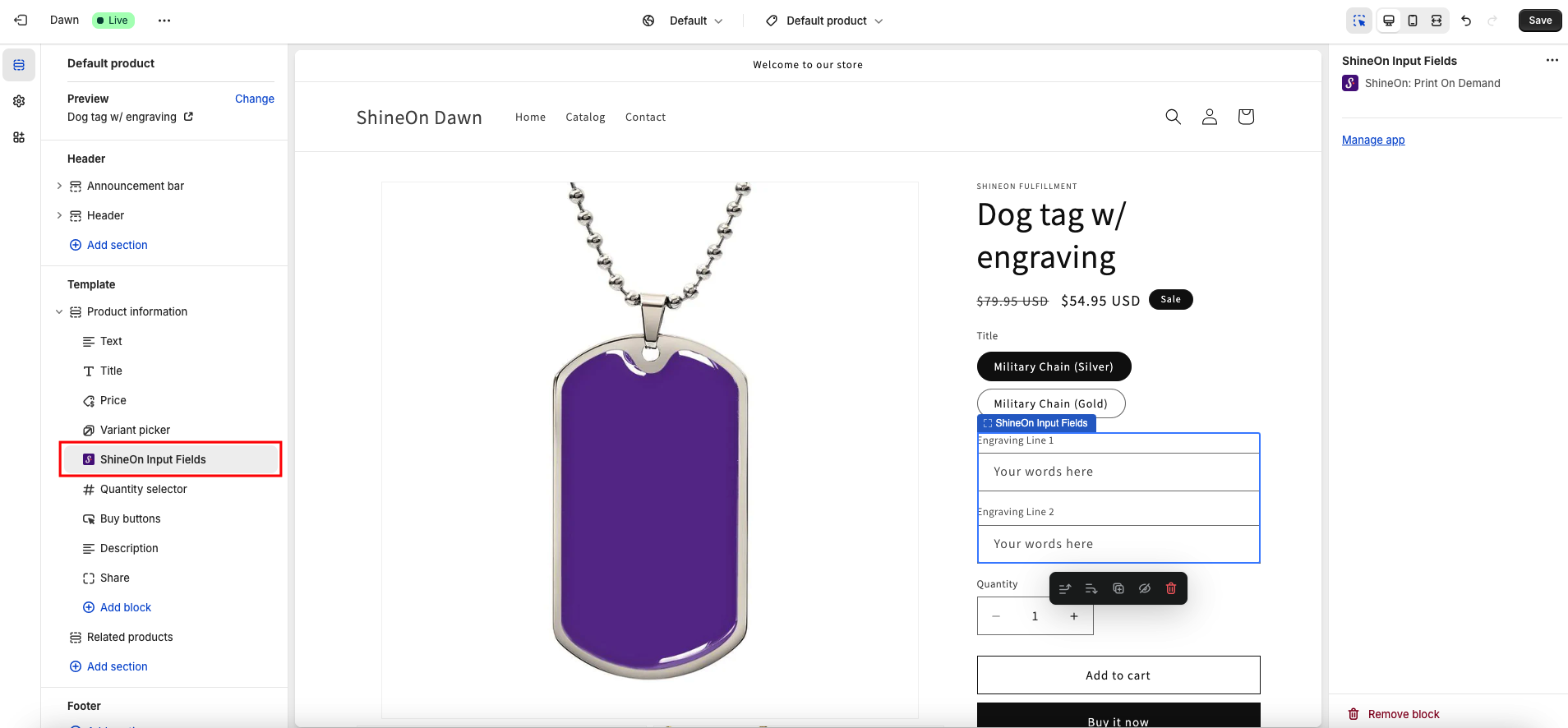Click the ShineOn Input Fields preview label
The width and height of the screenshot is (1568, 728).
(1036, 423)
